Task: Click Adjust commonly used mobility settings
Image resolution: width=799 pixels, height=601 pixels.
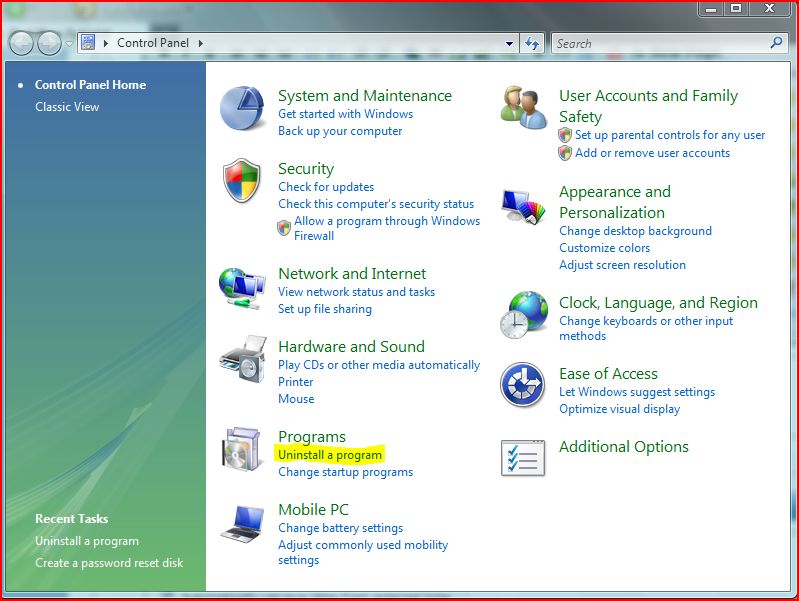Action: pyautogui.click(x=363, y=553)
